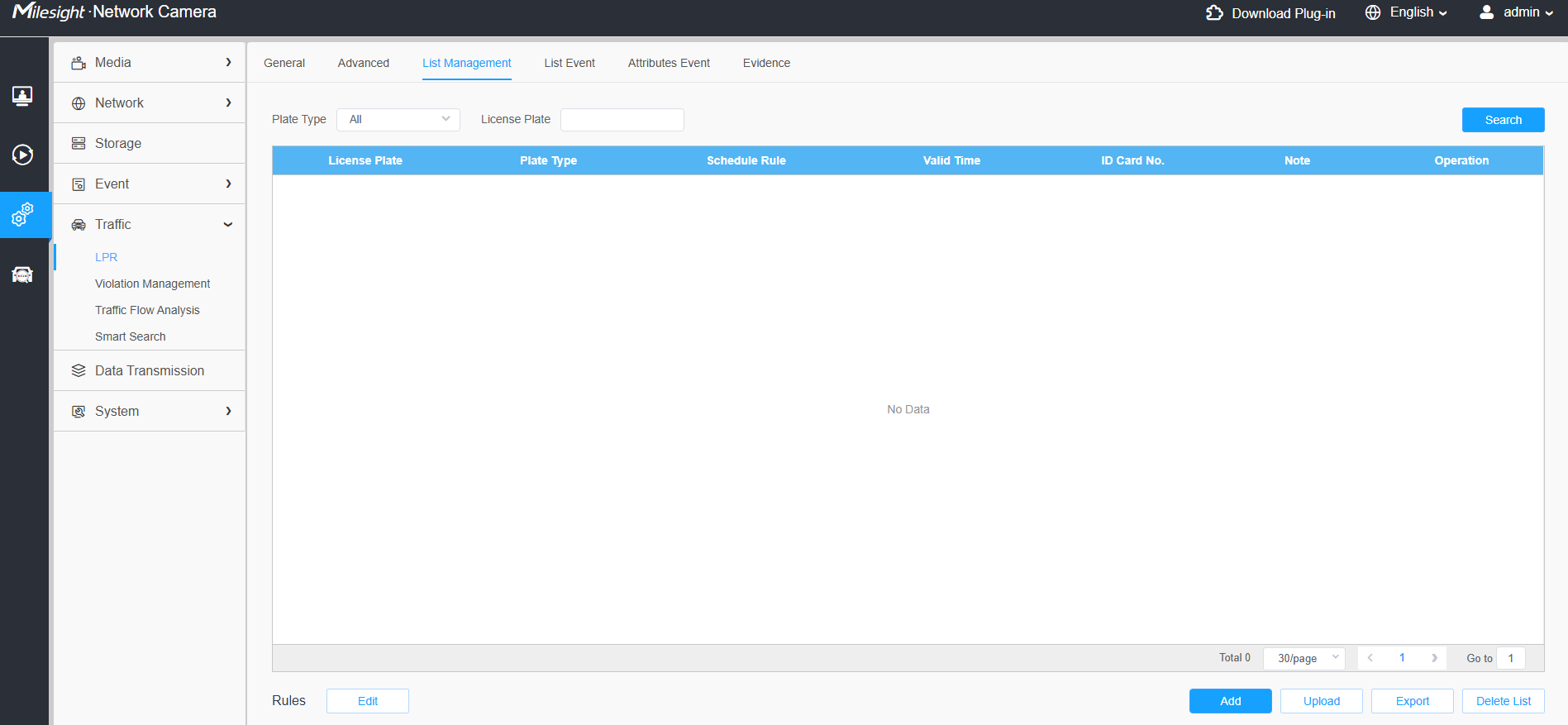This screenshot has height=725, width=1568.
Task: Click the Data Transmission layers icon
Action: point(79,371)
